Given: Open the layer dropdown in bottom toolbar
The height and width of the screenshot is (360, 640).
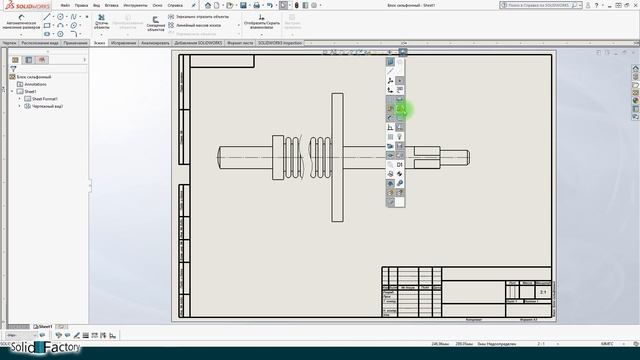Looking at the screenshot, I should (34, 336).
